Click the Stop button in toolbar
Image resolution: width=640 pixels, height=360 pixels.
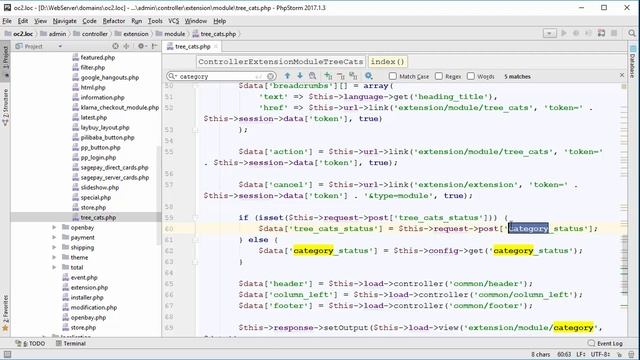(x=614, y=33)
